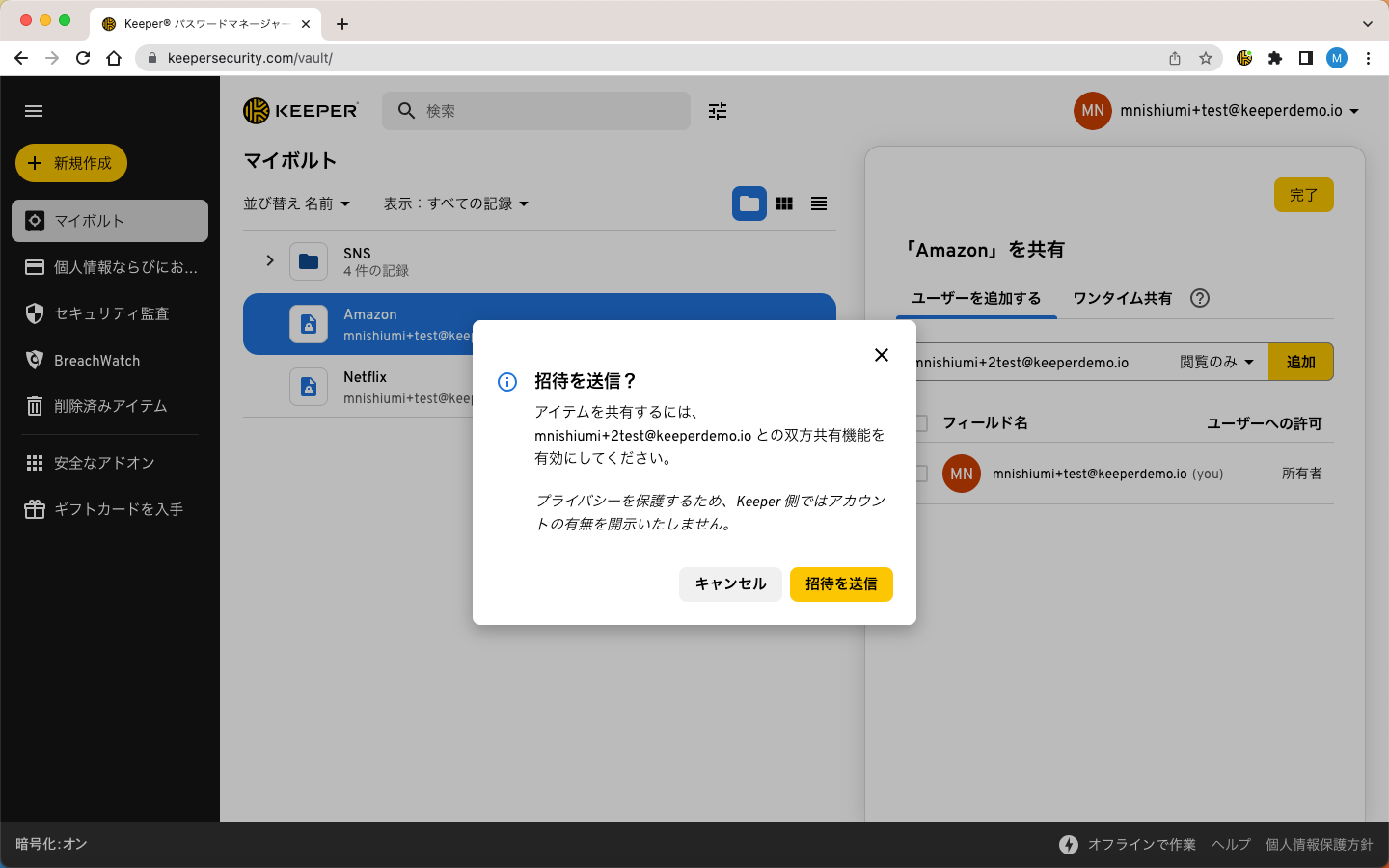The height and width of the screenshot is (868, 1389).
Task: Click the hamburger menu icon in sidebar
Action: click(34, 111)
